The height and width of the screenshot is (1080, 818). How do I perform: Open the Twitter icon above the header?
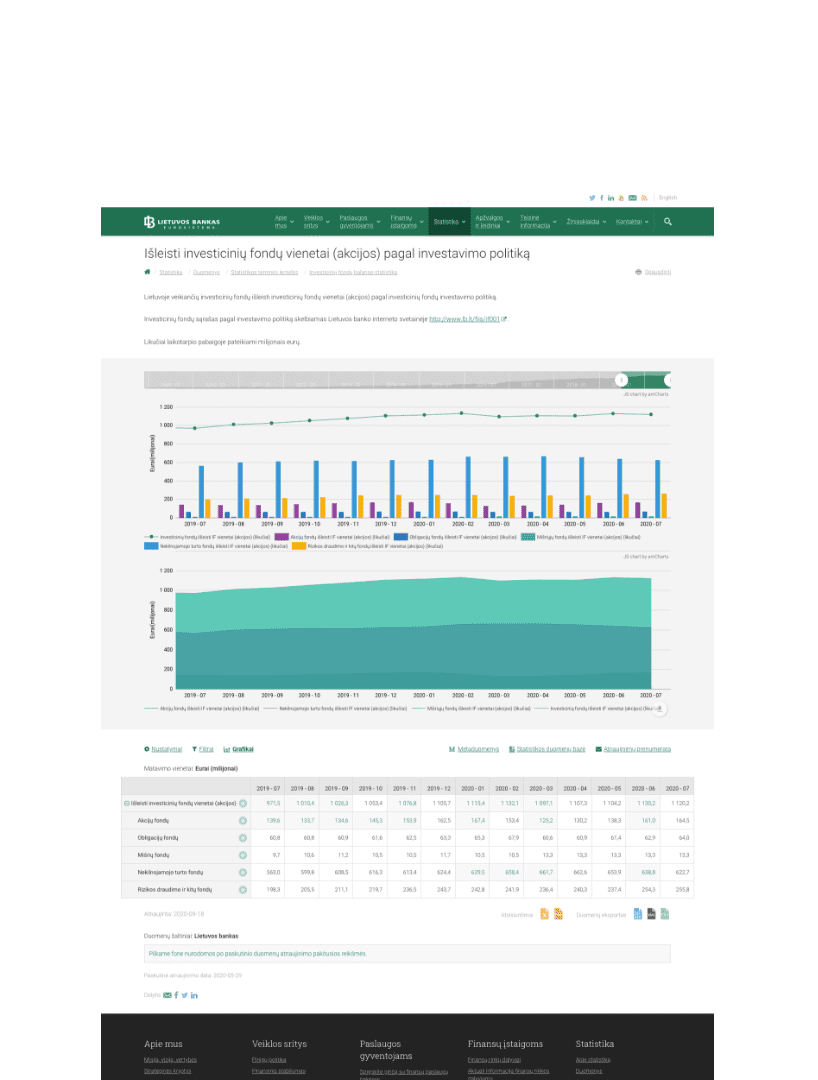coord(591,198)
